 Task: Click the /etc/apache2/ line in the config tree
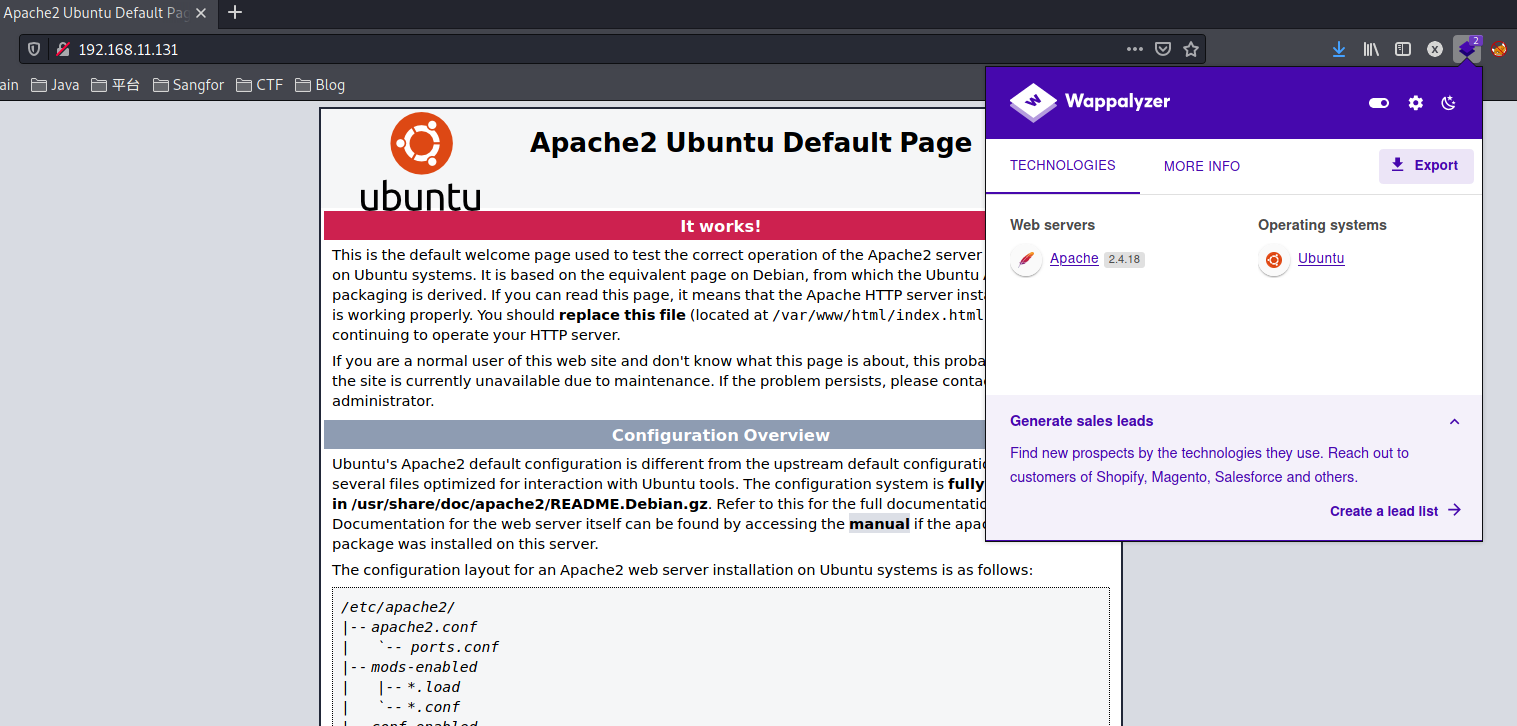click(x=398, y=607)
